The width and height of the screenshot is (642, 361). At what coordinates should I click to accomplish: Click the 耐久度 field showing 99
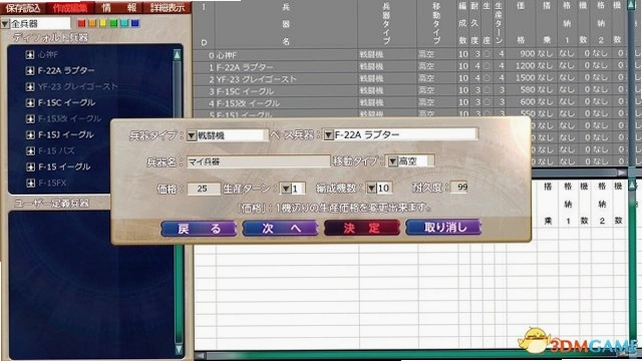tap(459, 187)
